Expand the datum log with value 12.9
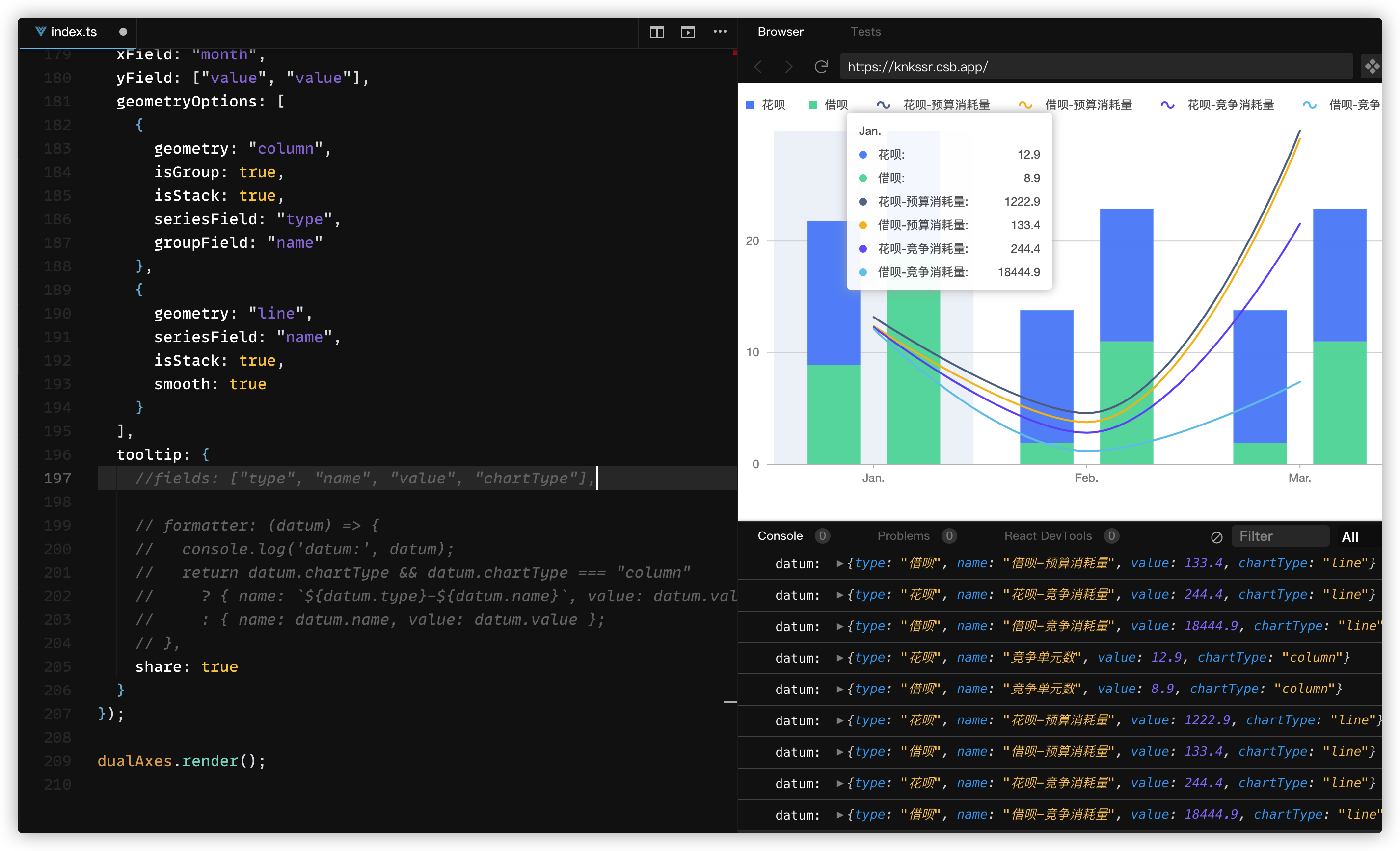The image size is (1400, 851). pyautogui.click(x=840, y=658)
